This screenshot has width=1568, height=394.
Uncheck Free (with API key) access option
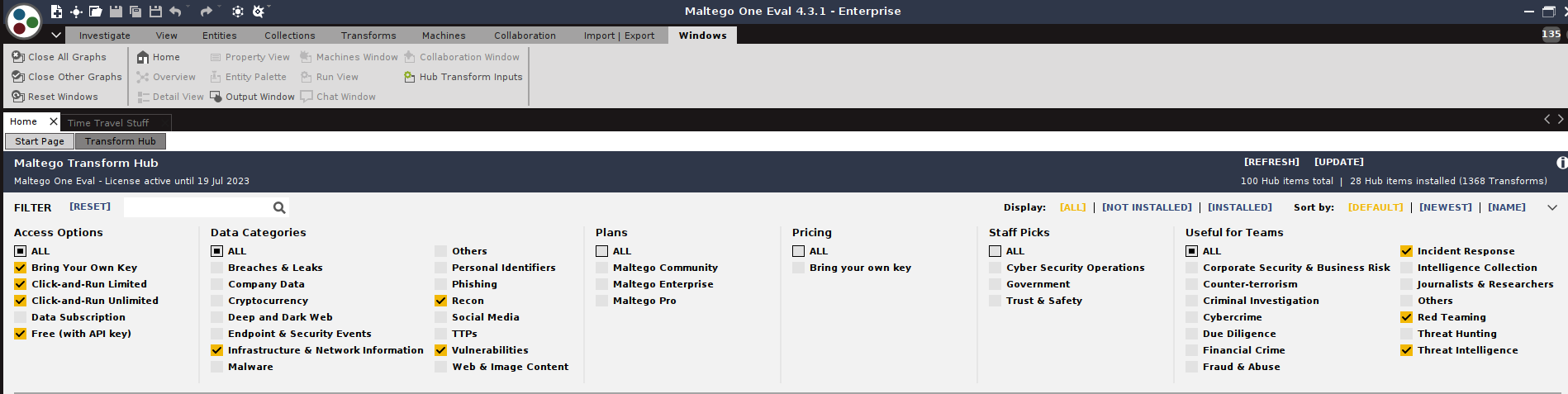[x=21, y=334]
